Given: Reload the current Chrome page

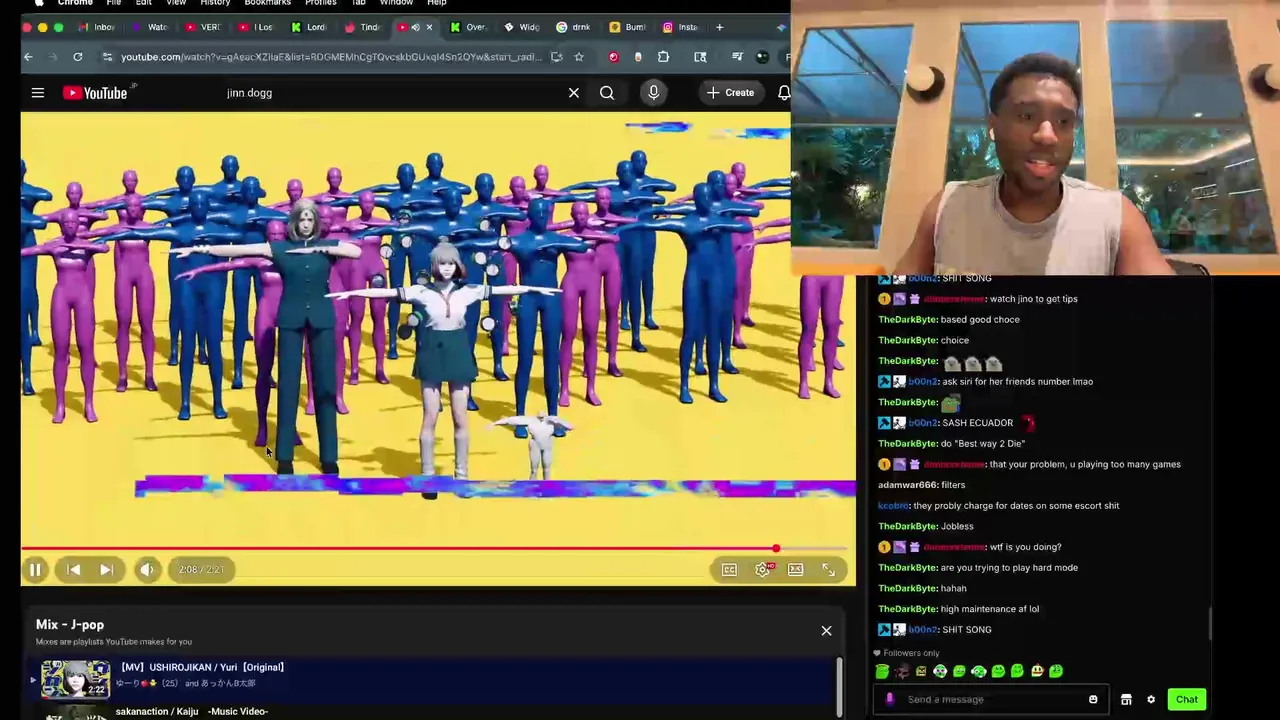Looking at the screenshot, I should [x=77, y=57].
